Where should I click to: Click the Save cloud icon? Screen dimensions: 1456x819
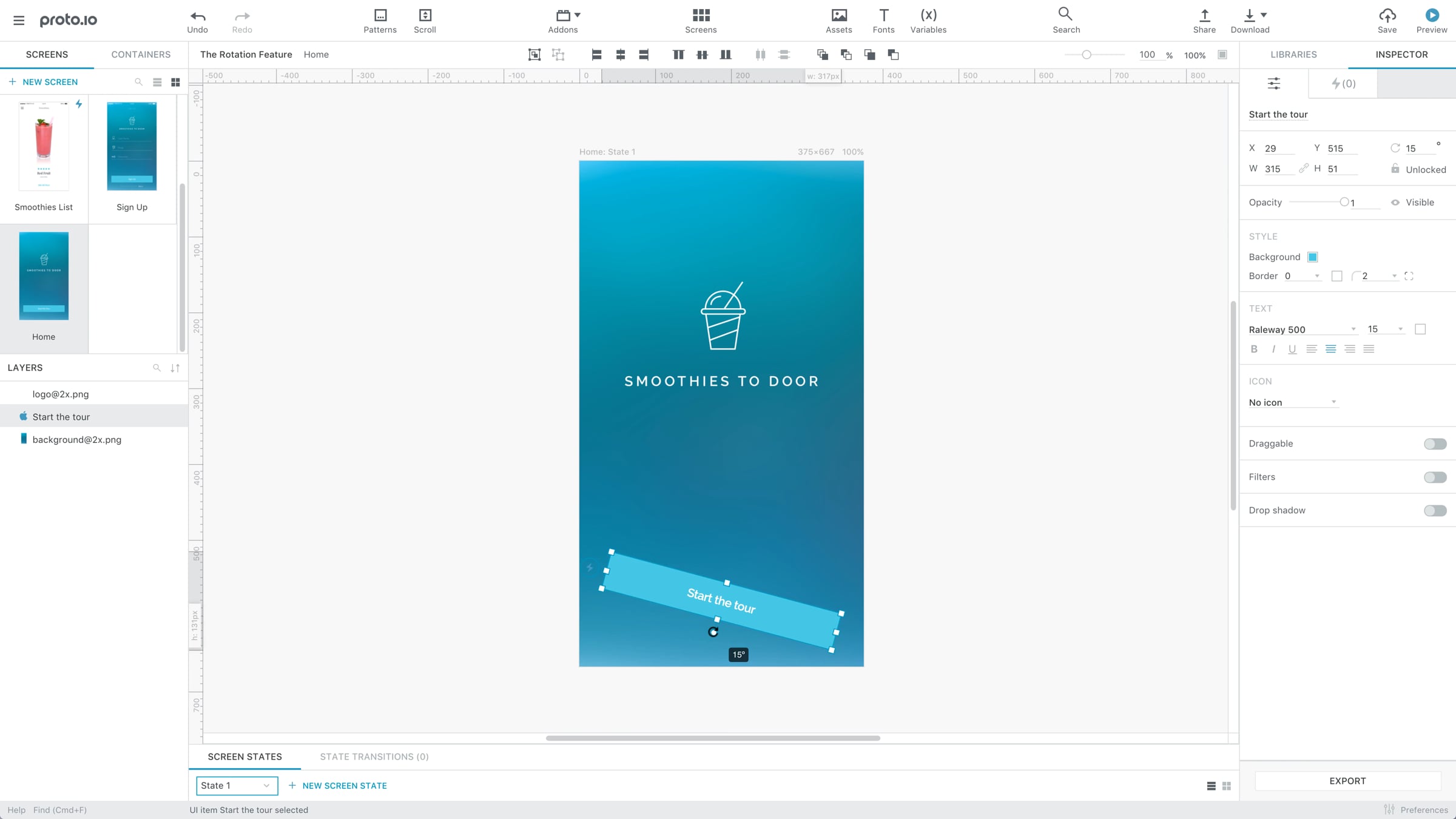tap(1387, 16)
